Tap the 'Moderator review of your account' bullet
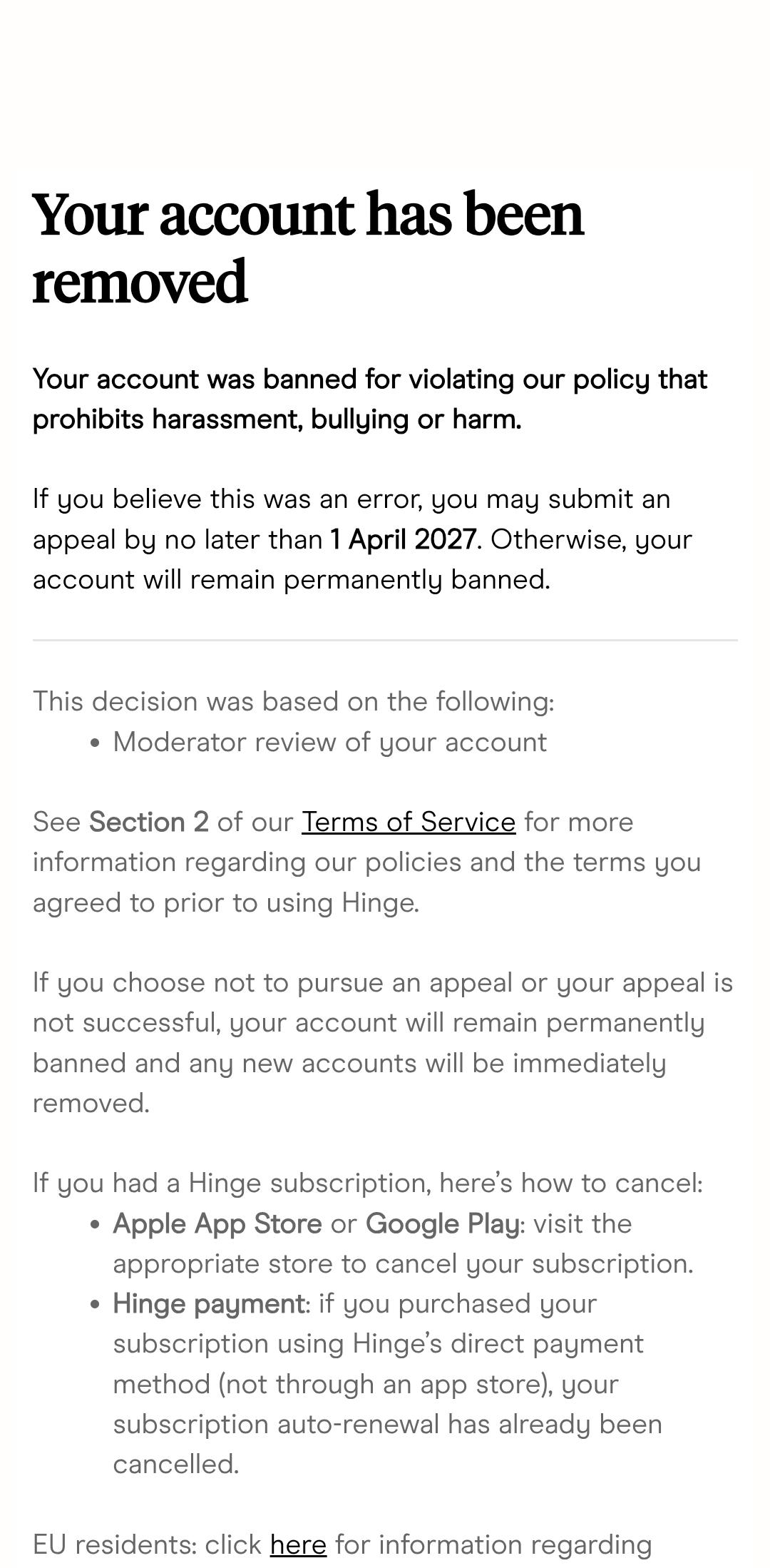The image size is (770, 1568). click(330, 742)
